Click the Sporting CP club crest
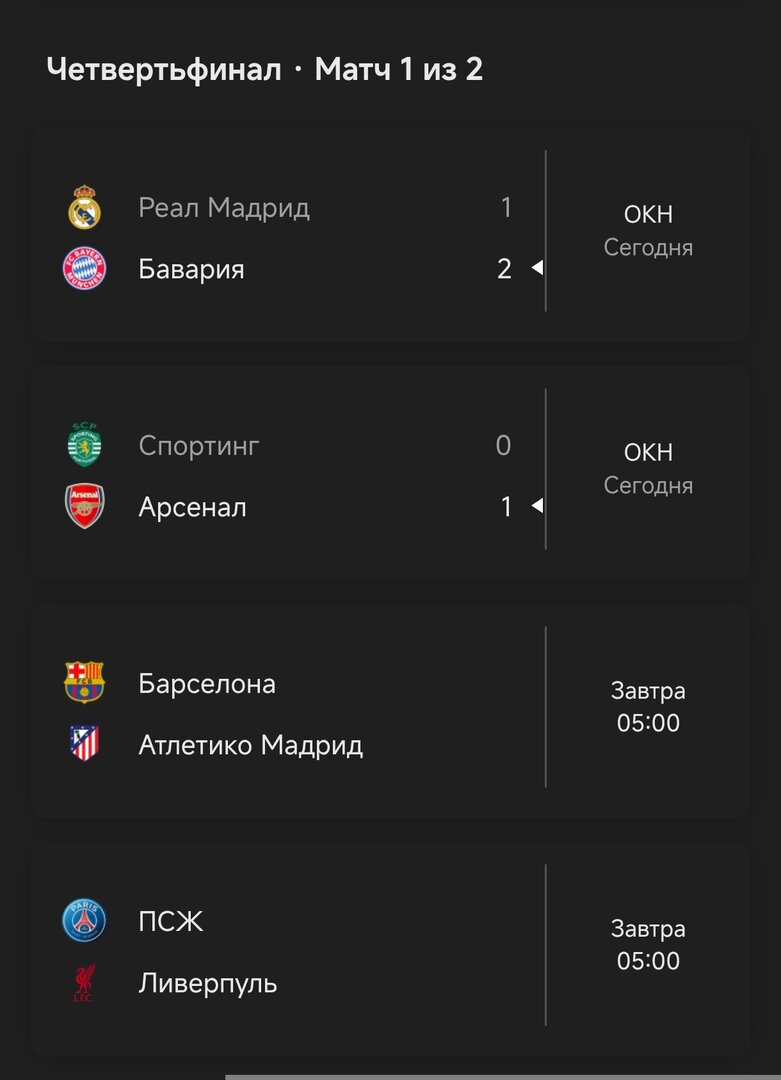This screenshot has width=781, height=1080. pos(84,446)
